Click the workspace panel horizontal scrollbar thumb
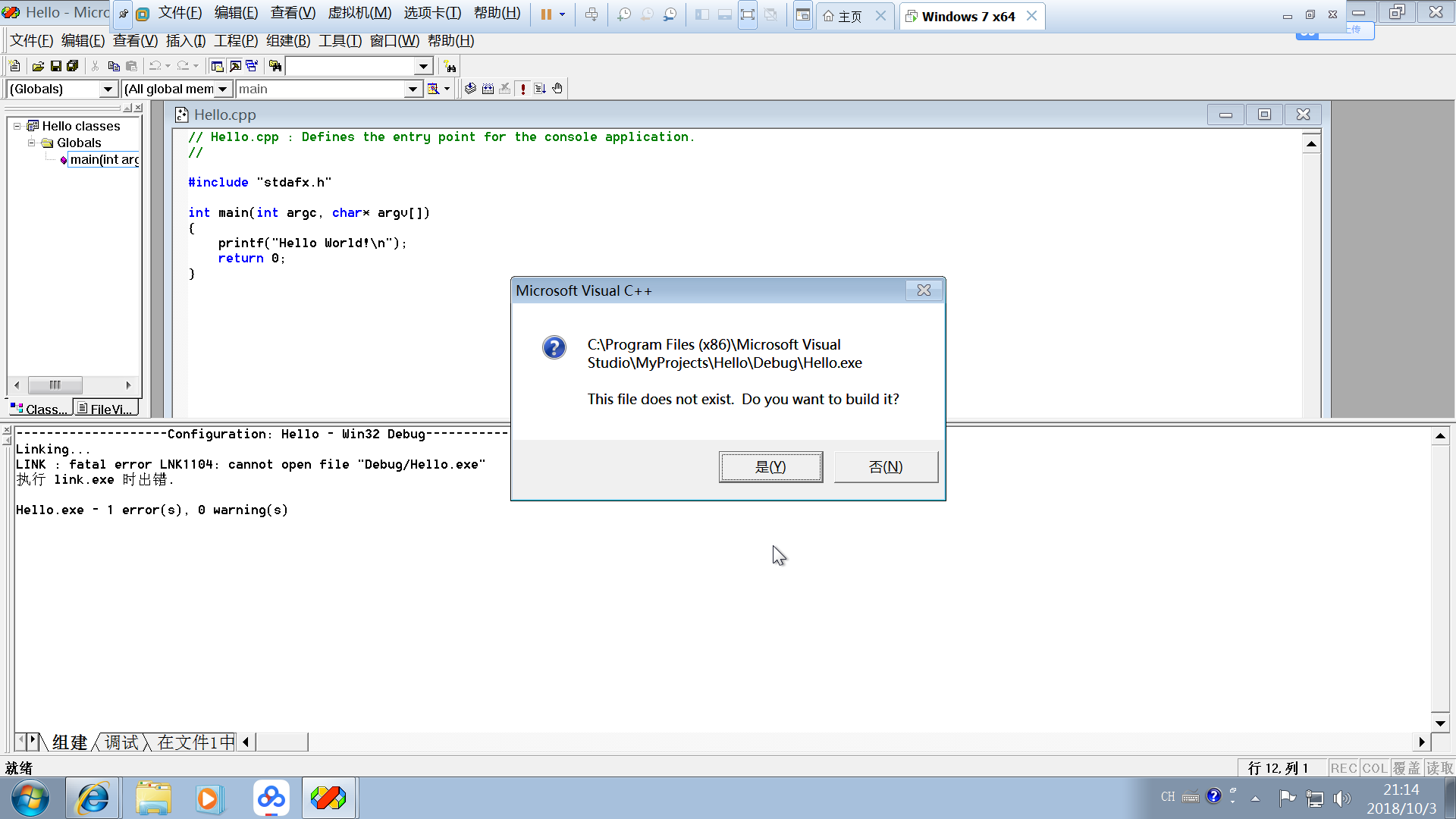This screenshot has height=819, width=1456. point(55,385)
